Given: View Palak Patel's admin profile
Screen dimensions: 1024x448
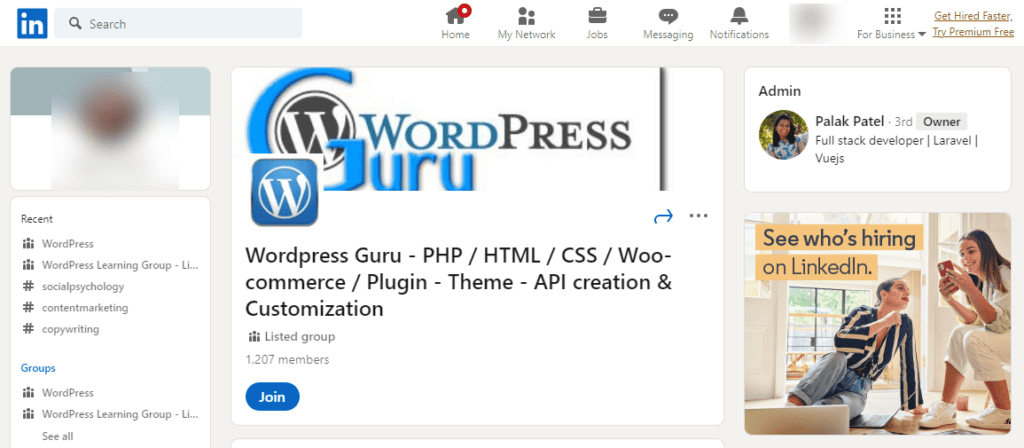Looking at the screenshot, I should coord(850,121).
